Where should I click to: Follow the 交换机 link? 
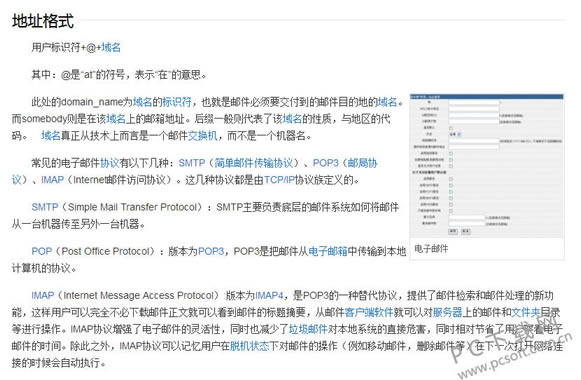pos(202,136)
